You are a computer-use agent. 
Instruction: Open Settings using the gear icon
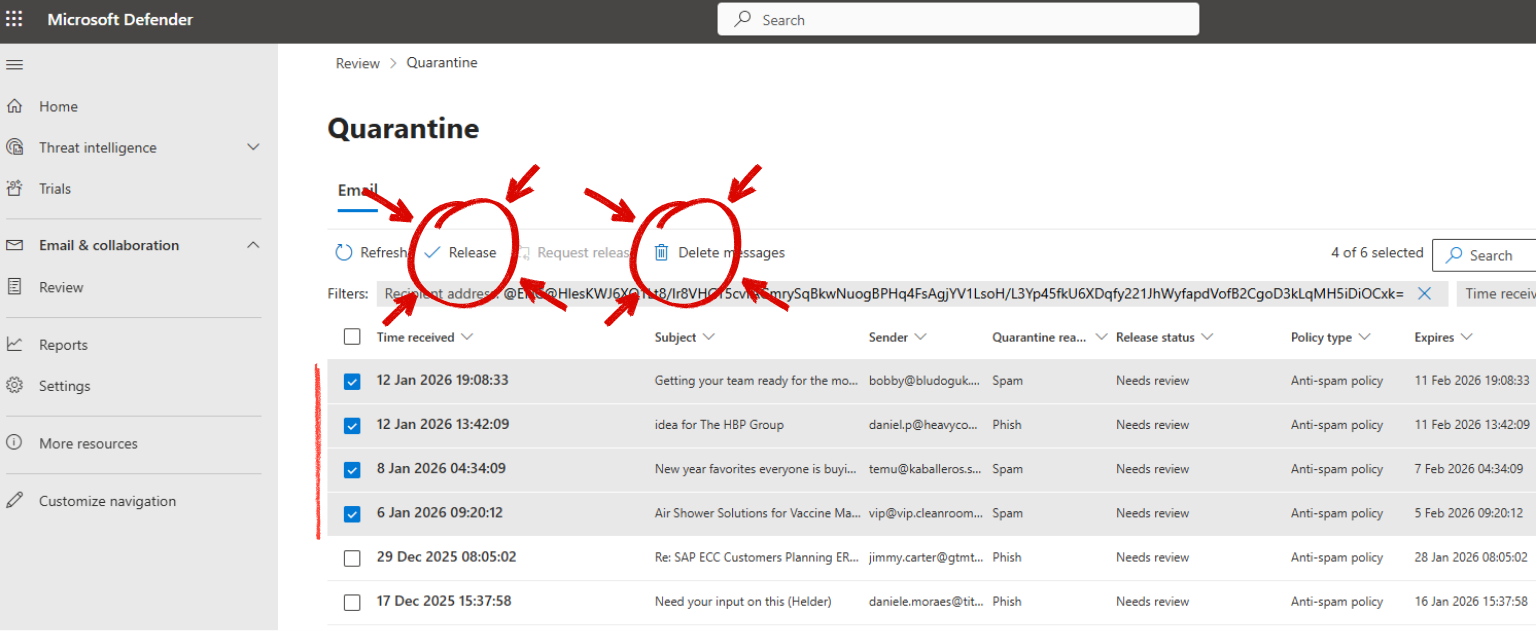17,385
